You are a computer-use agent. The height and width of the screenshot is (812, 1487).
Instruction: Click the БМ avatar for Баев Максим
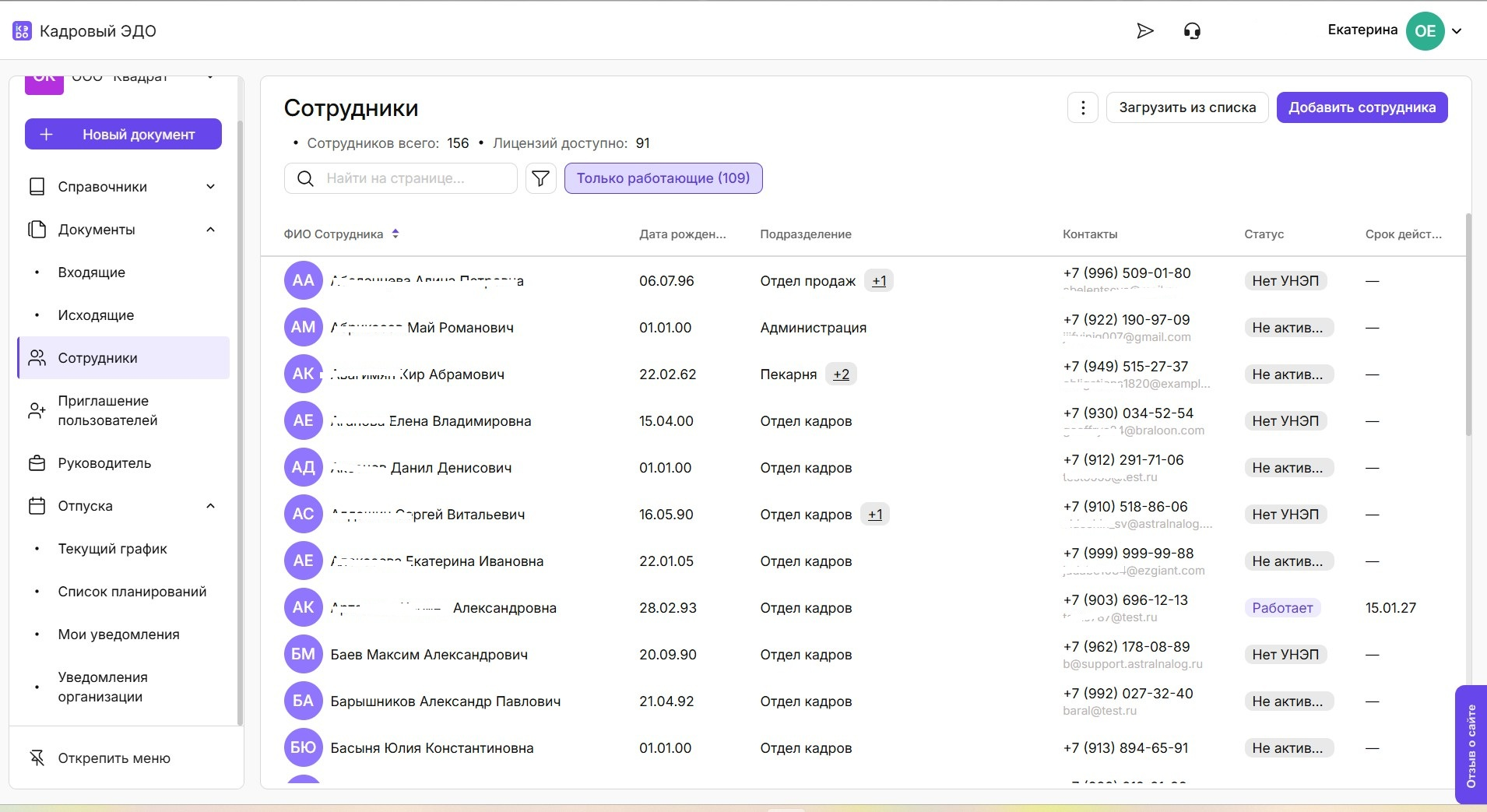pos(303,654)
